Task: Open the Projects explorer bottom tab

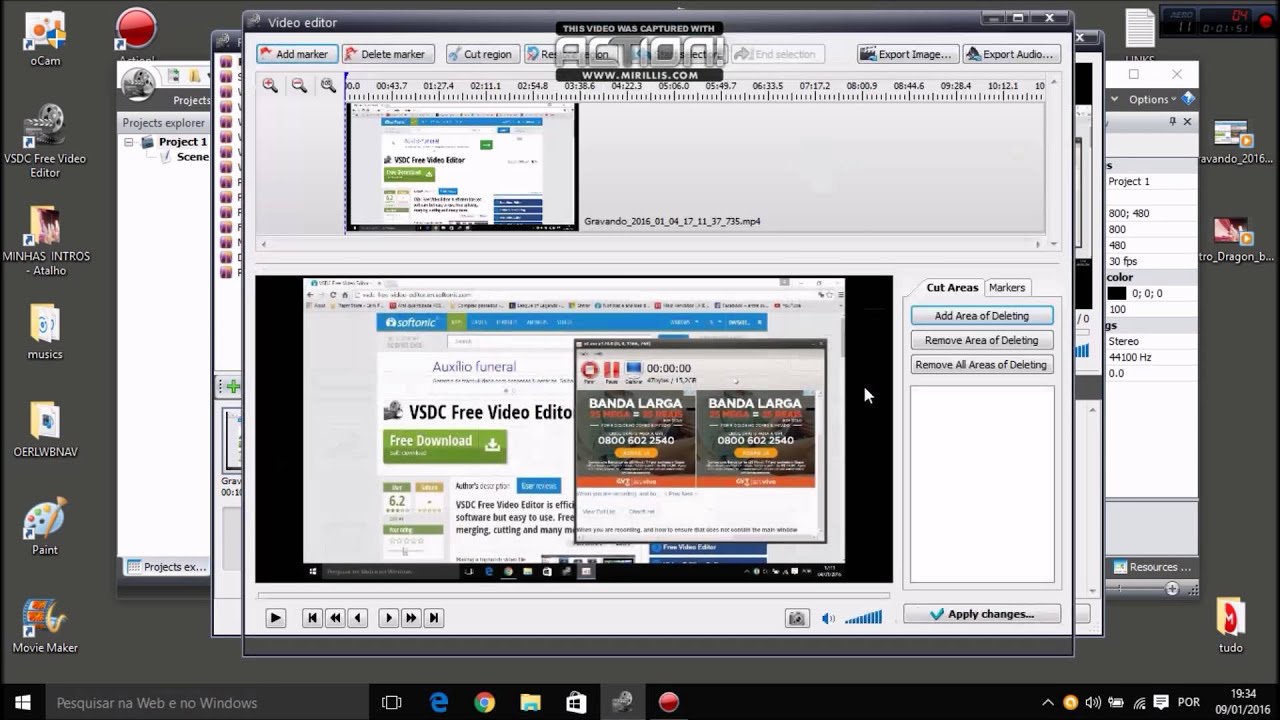Action: [x=166, y=567]
